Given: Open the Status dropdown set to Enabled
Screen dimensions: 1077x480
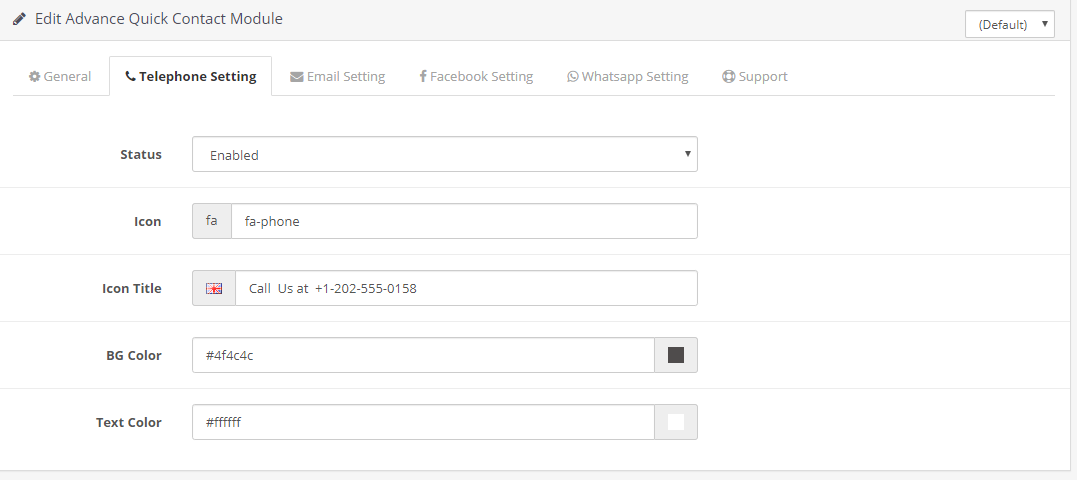Looking at the screenshot, I should click(x=444, y=155).
